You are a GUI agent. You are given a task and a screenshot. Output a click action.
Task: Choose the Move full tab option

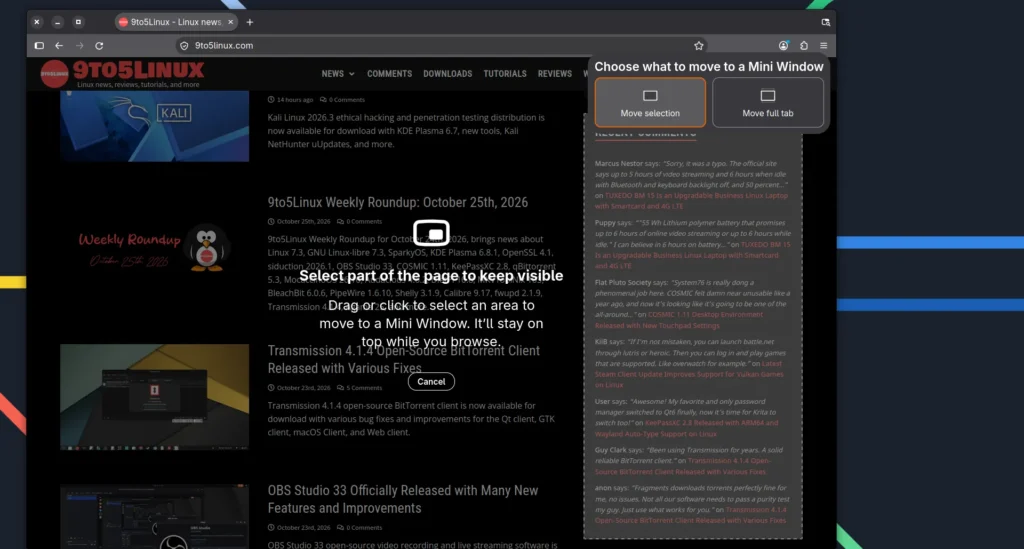767,102
